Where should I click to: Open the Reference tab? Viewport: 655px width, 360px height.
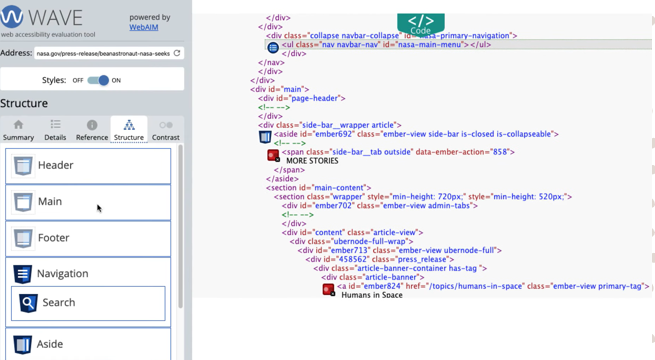point(92,130)
